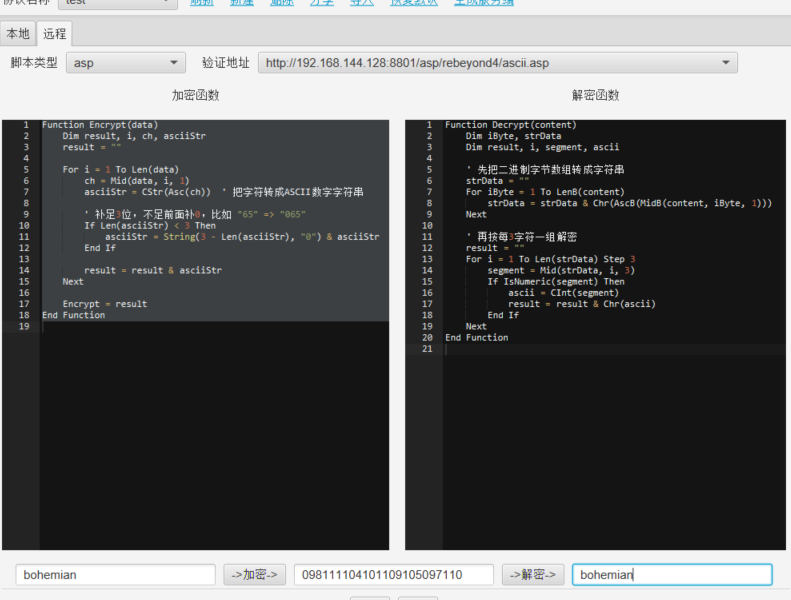Screen dimensions: 791x600
Task: Click the Function Decrypt(content) line in right editor
Action: click(510, 125)
